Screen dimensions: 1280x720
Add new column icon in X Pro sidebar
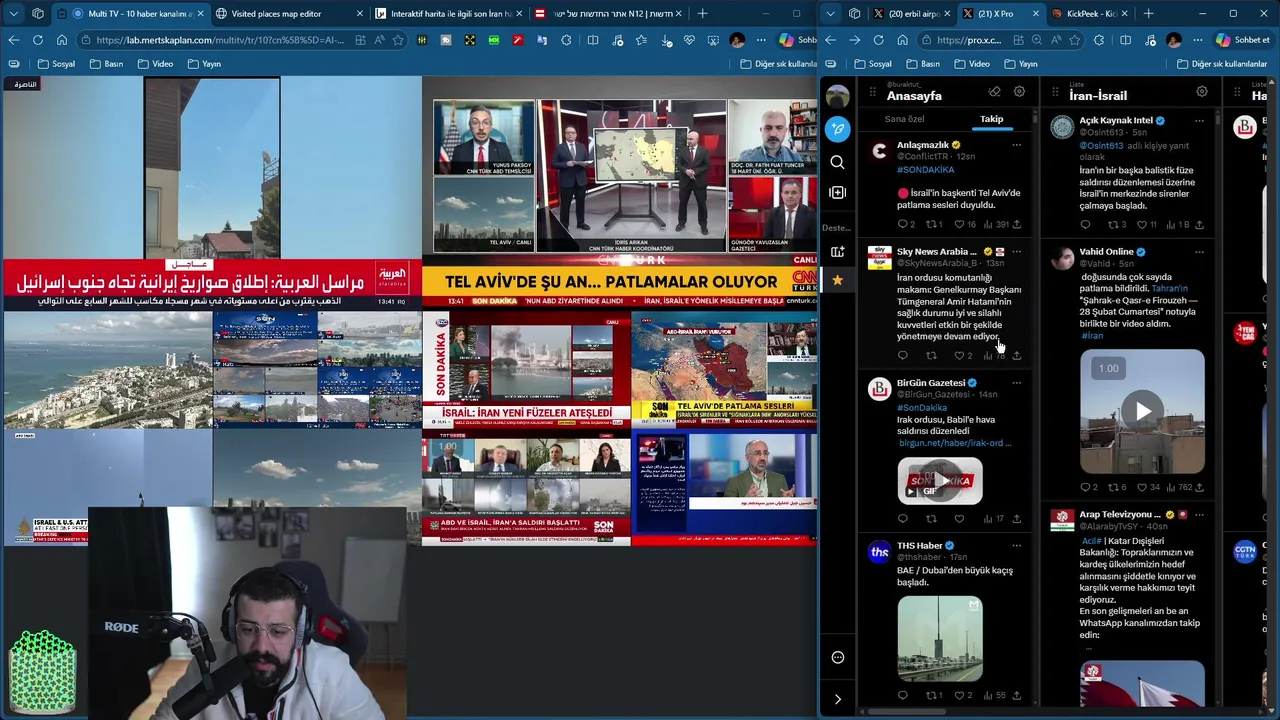tap(838, 192)
